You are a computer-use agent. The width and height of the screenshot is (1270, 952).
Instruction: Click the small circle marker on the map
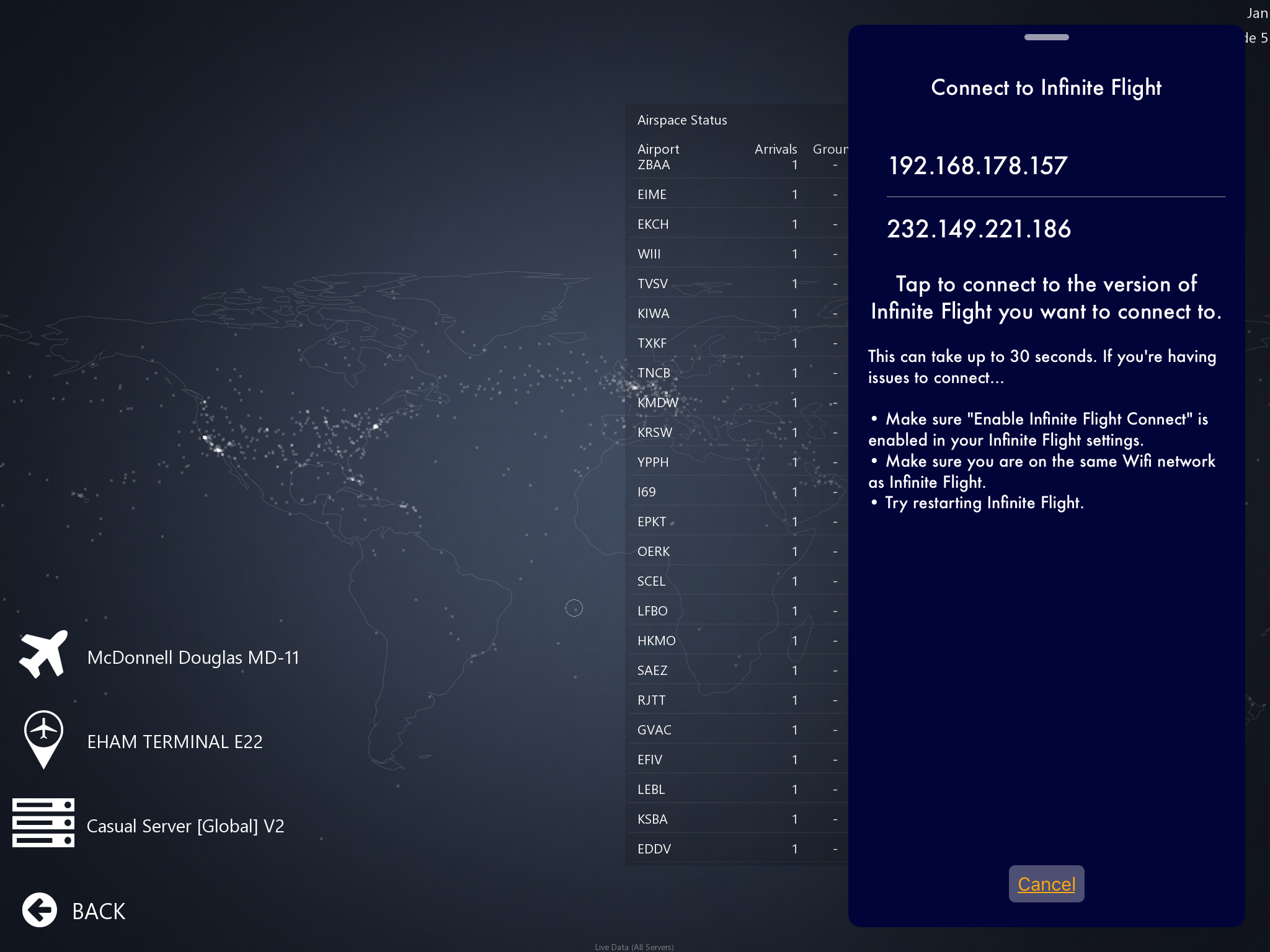tap(574, 608)
